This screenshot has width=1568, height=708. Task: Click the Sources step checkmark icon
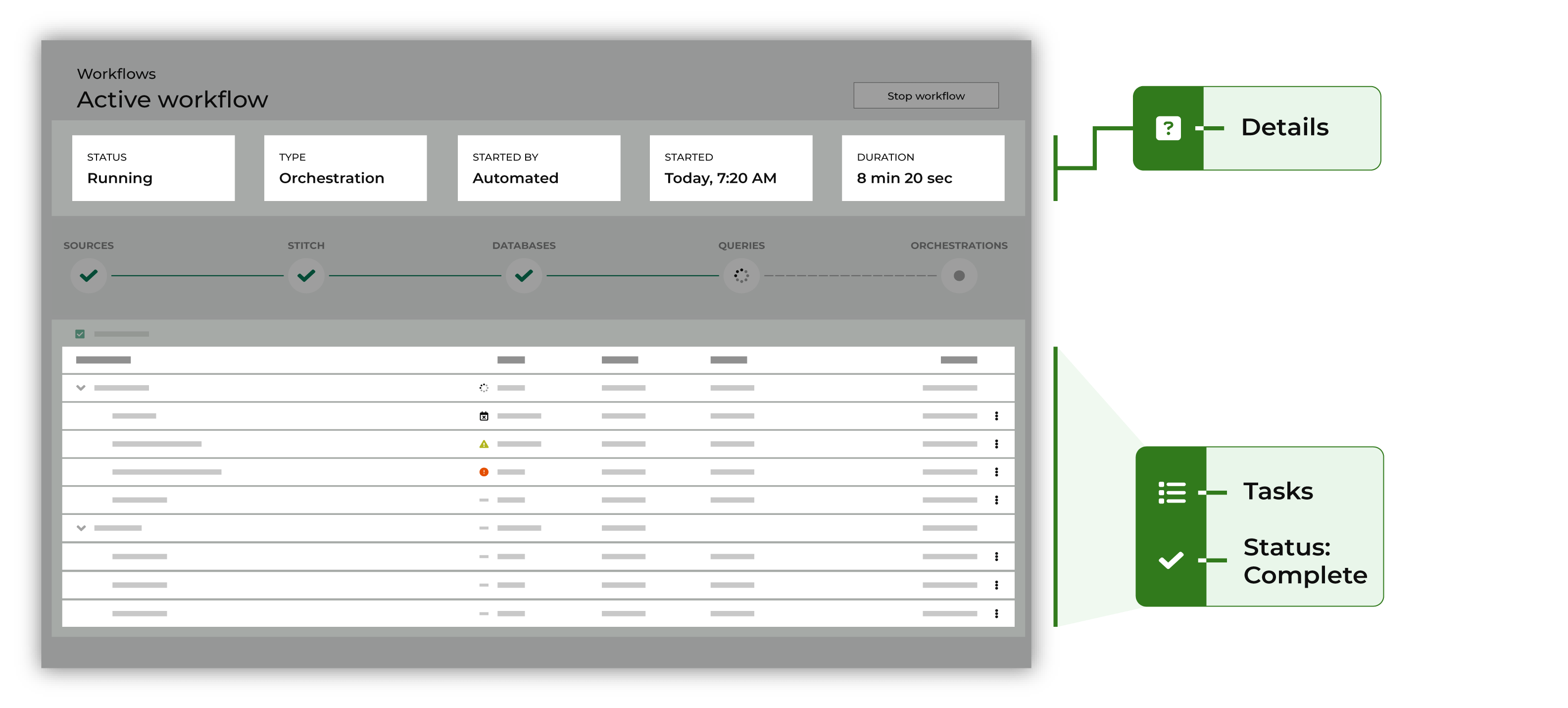(x=89, y=276)
